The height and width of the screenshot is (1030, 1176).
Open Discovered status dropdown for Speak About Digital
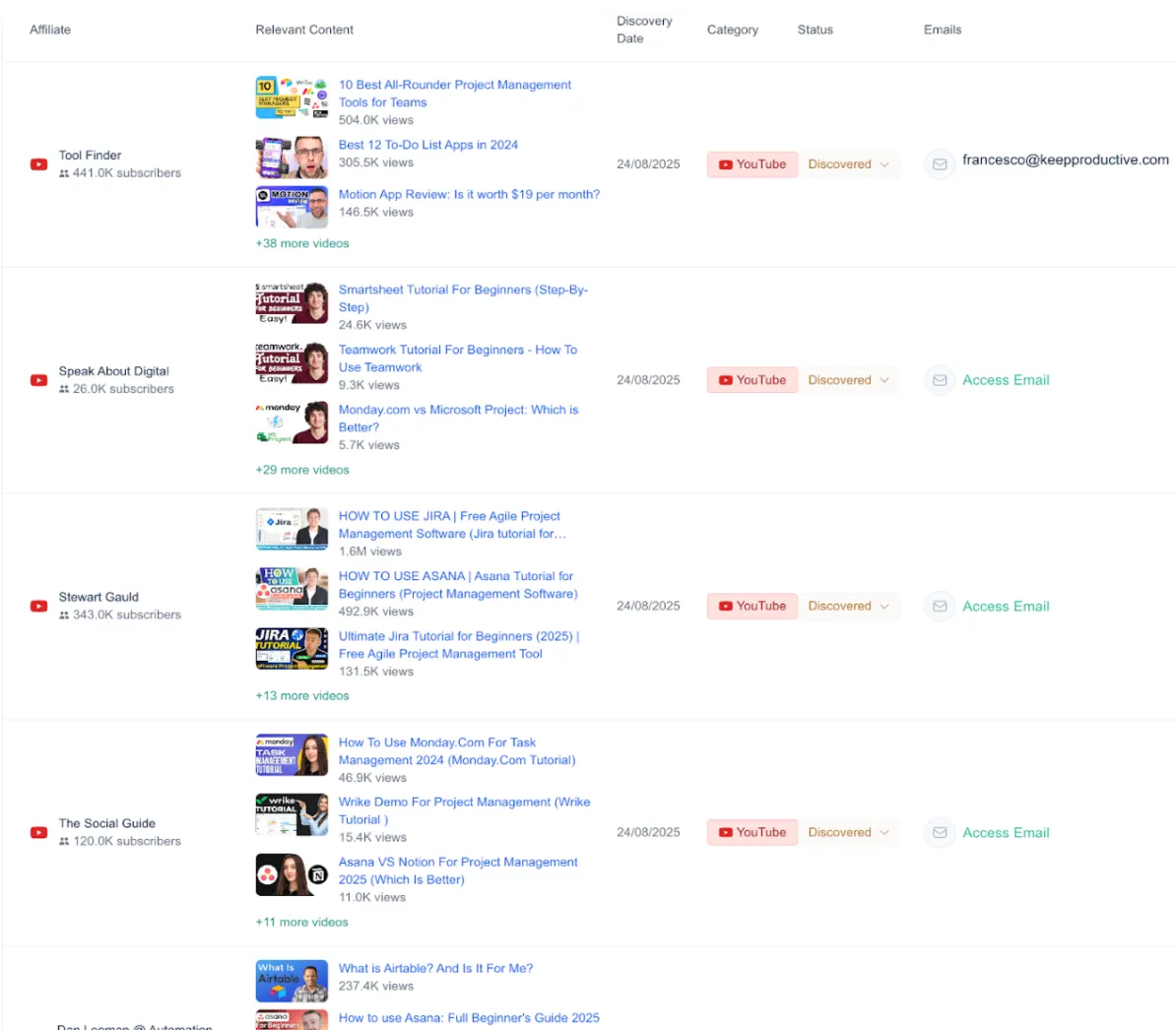[848, 380]
